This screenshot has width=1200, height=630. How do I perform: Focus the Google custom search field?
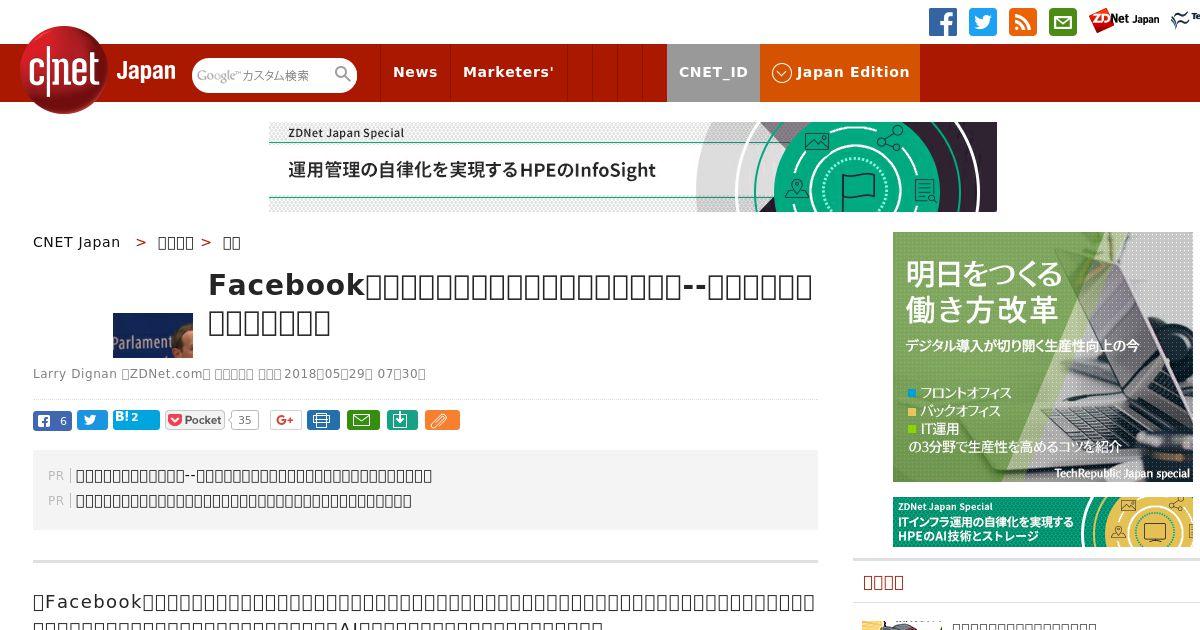coord(263,75)
